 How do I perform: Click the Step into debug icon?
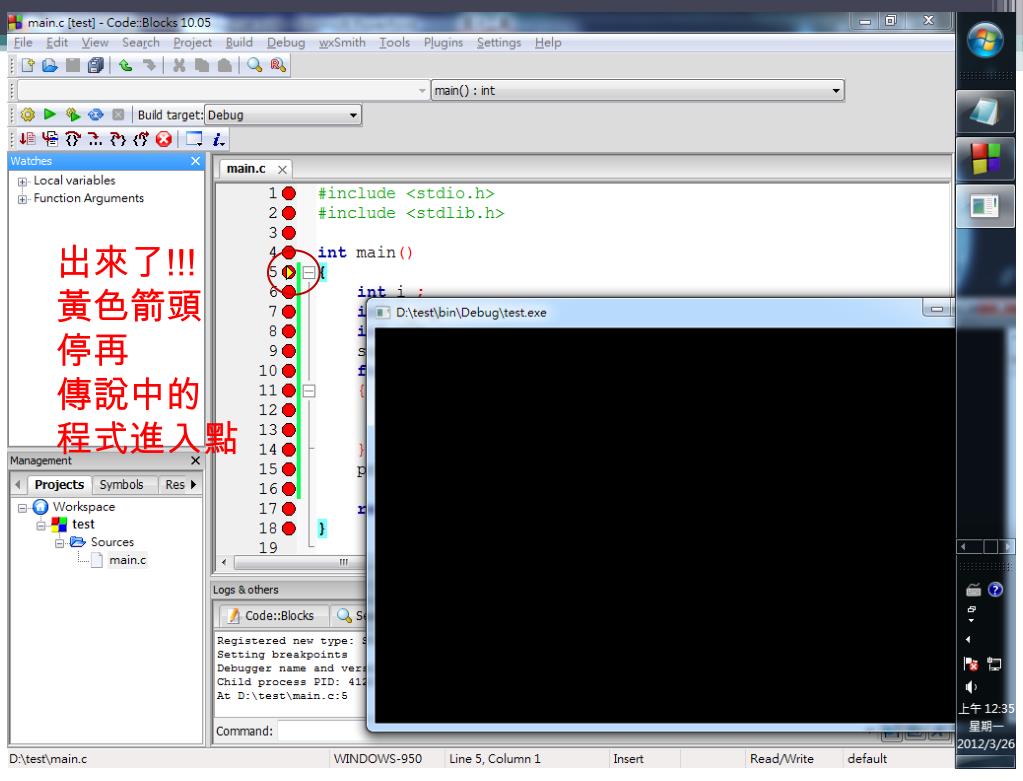[x=117, y=138]
